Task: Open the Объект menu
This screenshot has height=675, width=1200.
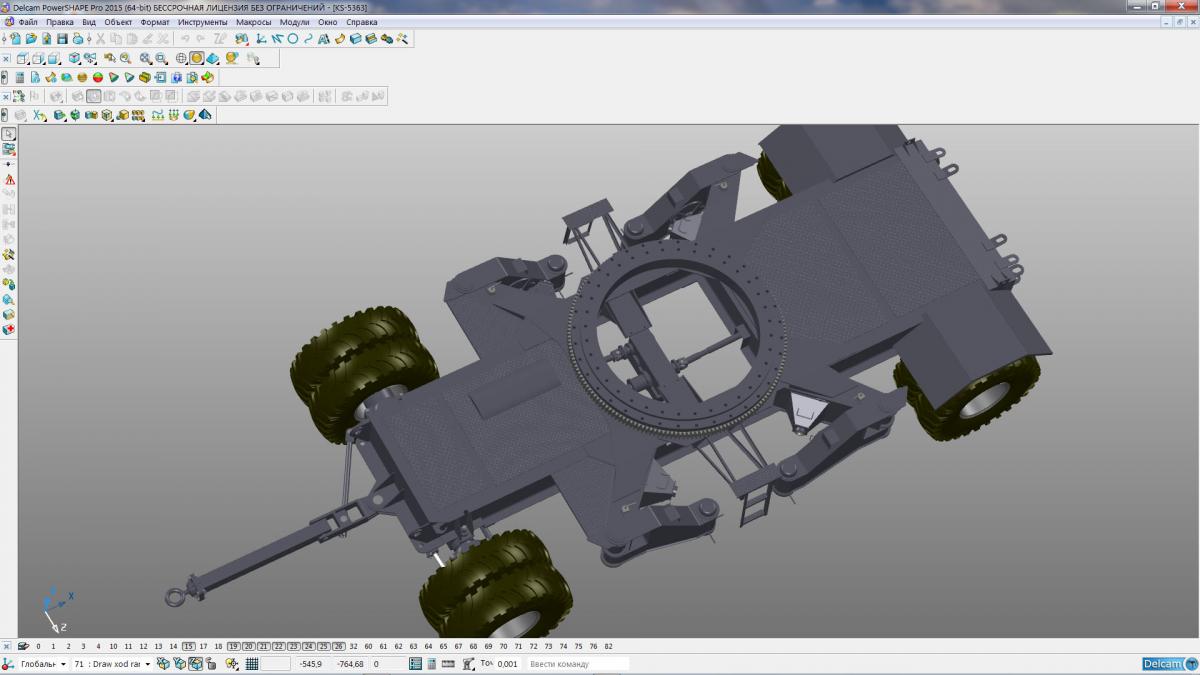Action: (118, 22)
